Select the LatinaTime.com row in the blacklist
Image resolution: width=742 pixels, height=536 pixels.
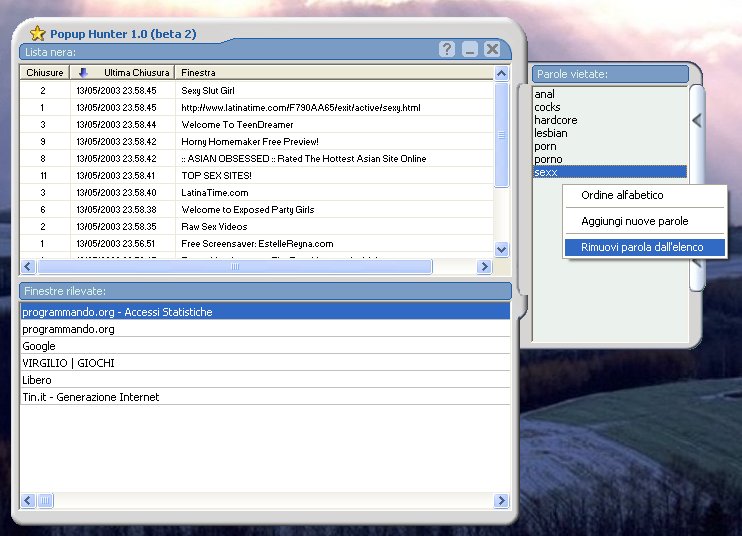[x=215, y=192]
